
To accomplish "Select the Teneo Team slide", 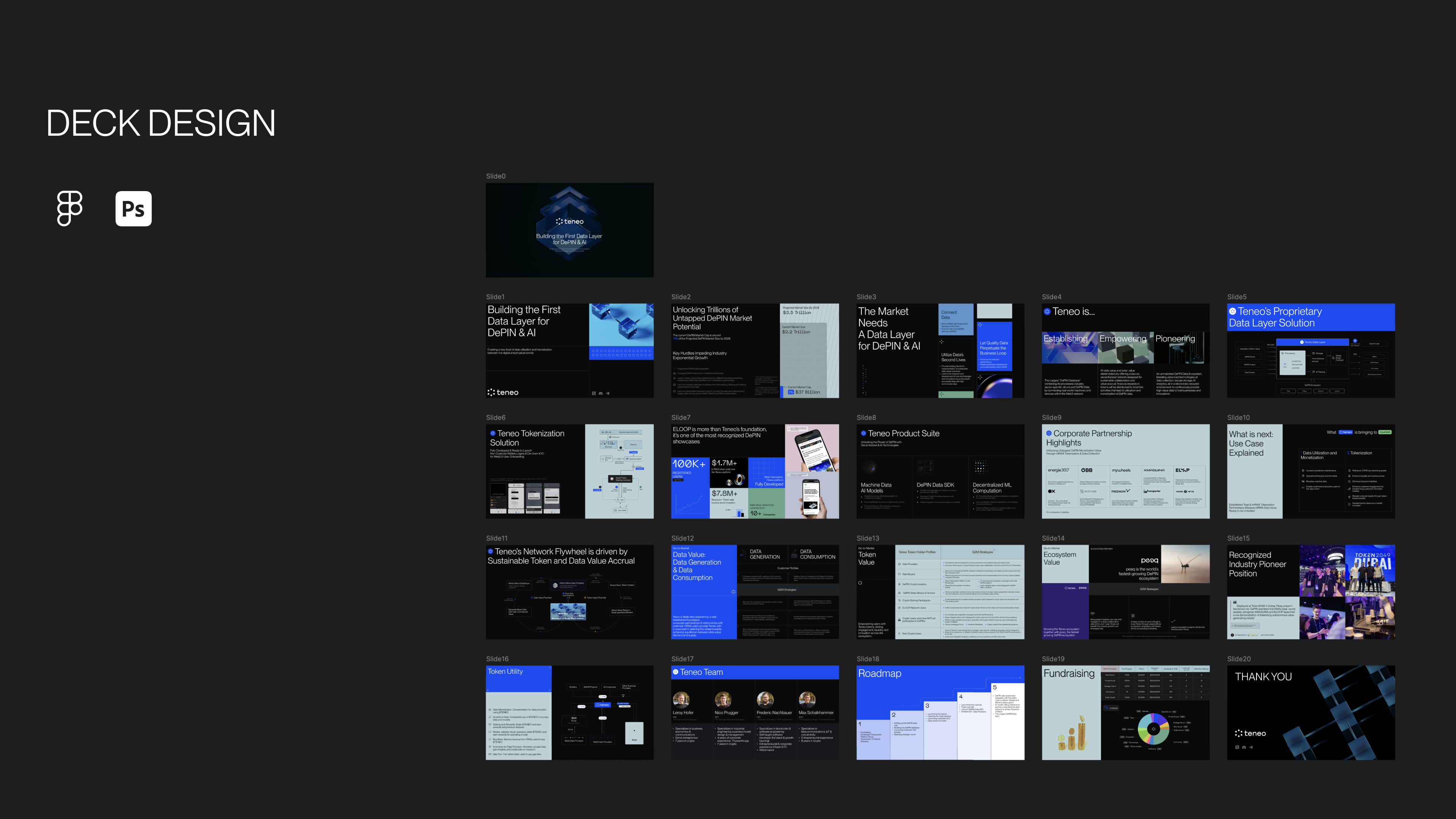I will click(x=755, y=712).
